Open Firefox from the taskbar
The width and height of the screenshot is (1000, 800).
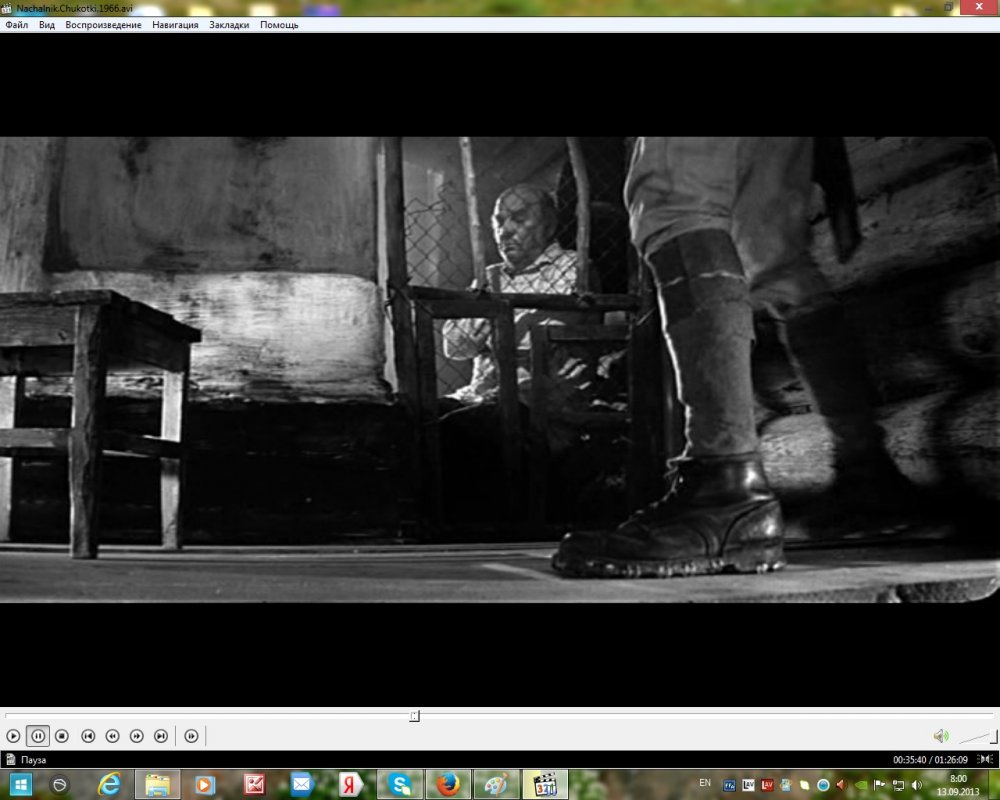(448, 785)
